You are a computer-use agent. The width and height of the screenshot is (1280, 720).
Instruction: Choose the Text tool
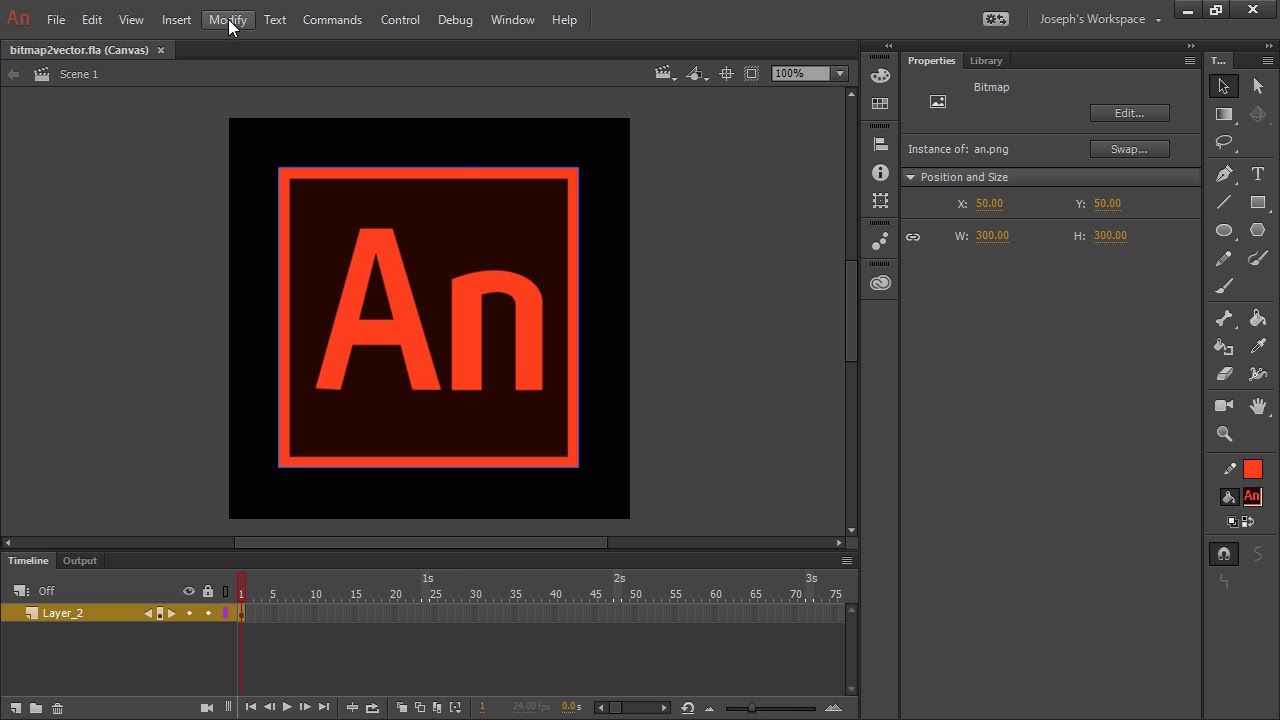click(1258, 173)
